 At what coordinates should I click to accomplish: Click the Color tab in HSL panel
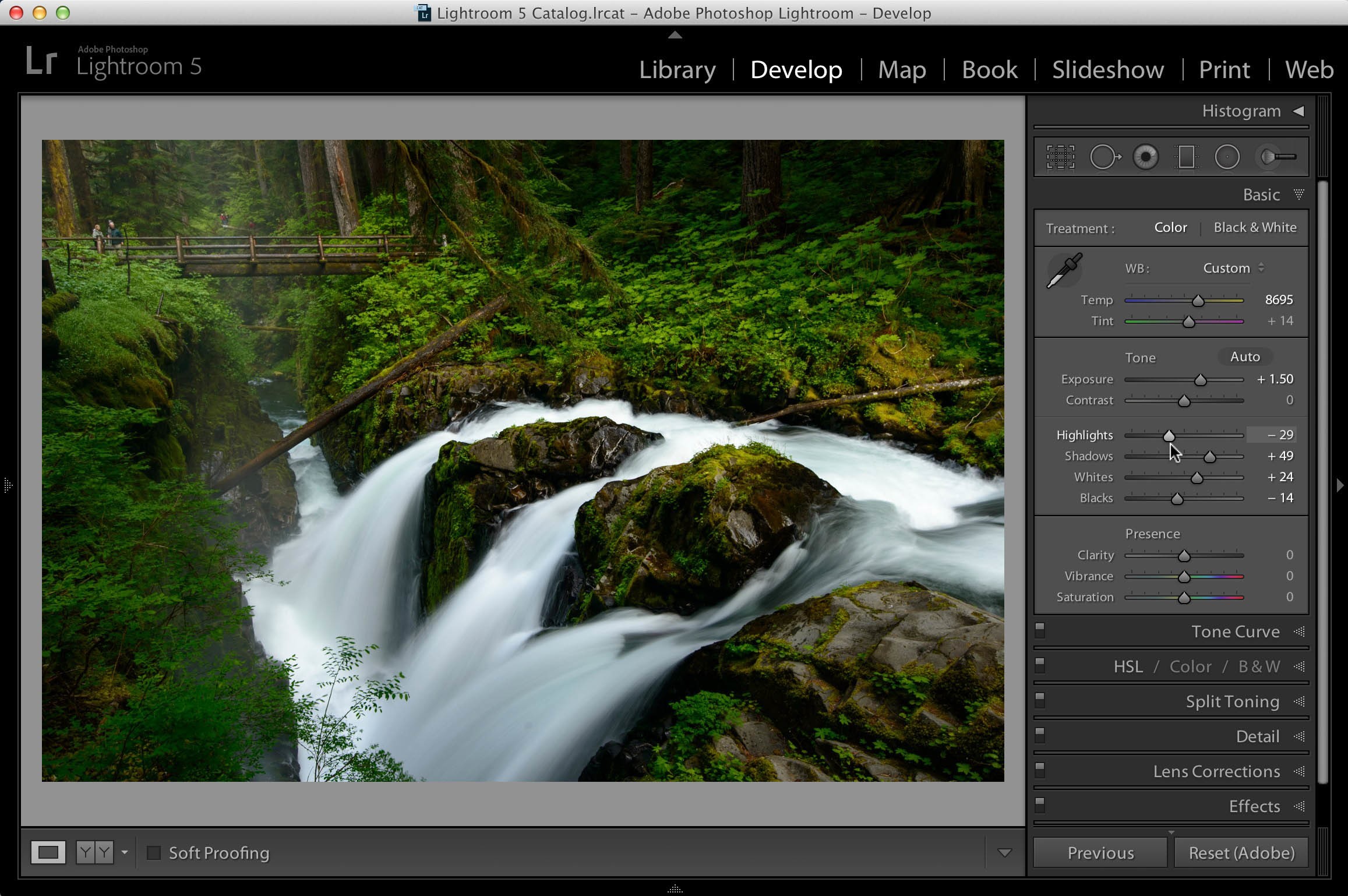click(1190, 666)
